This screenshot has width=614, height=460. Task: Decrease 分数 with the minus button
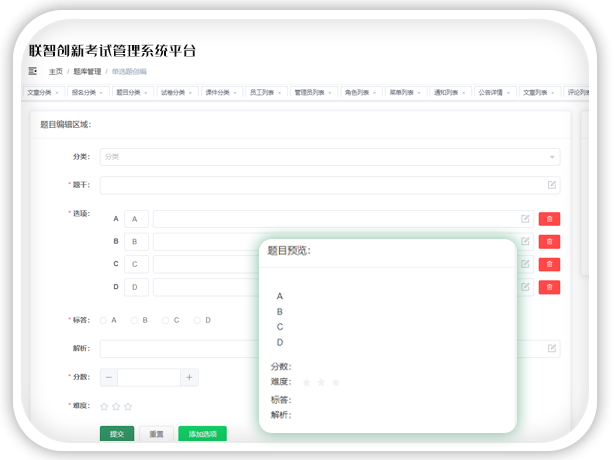109,377
